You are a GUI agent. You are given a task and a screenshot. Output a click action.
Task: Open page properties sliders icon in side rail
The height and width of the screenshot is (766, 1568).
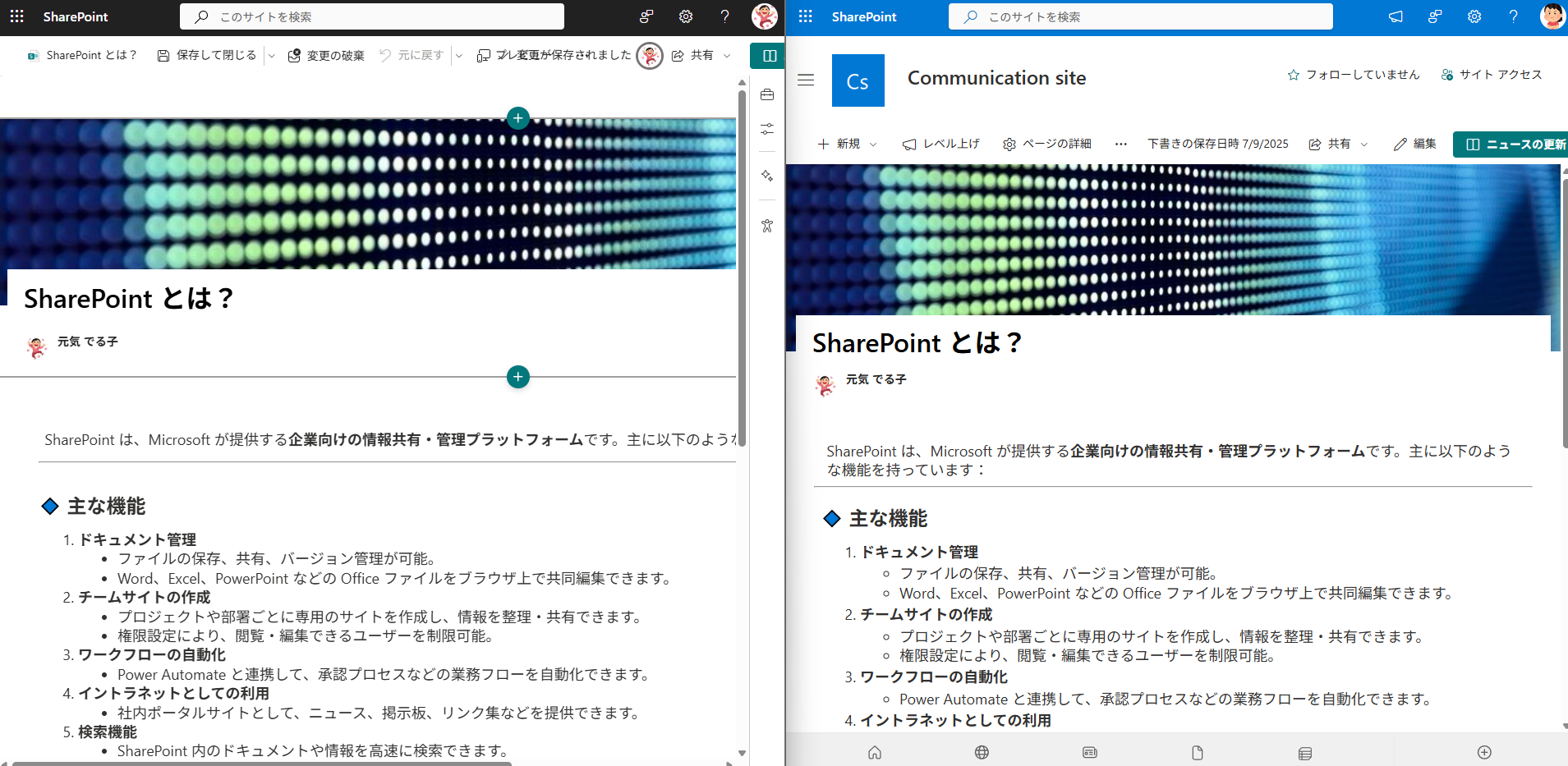tap(767, 129)
